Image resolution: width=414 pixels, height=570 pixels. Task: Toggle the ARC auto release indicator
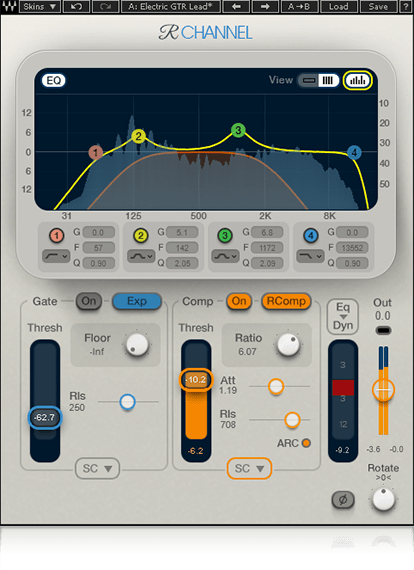pyautogui.click(x=306, y=443)
